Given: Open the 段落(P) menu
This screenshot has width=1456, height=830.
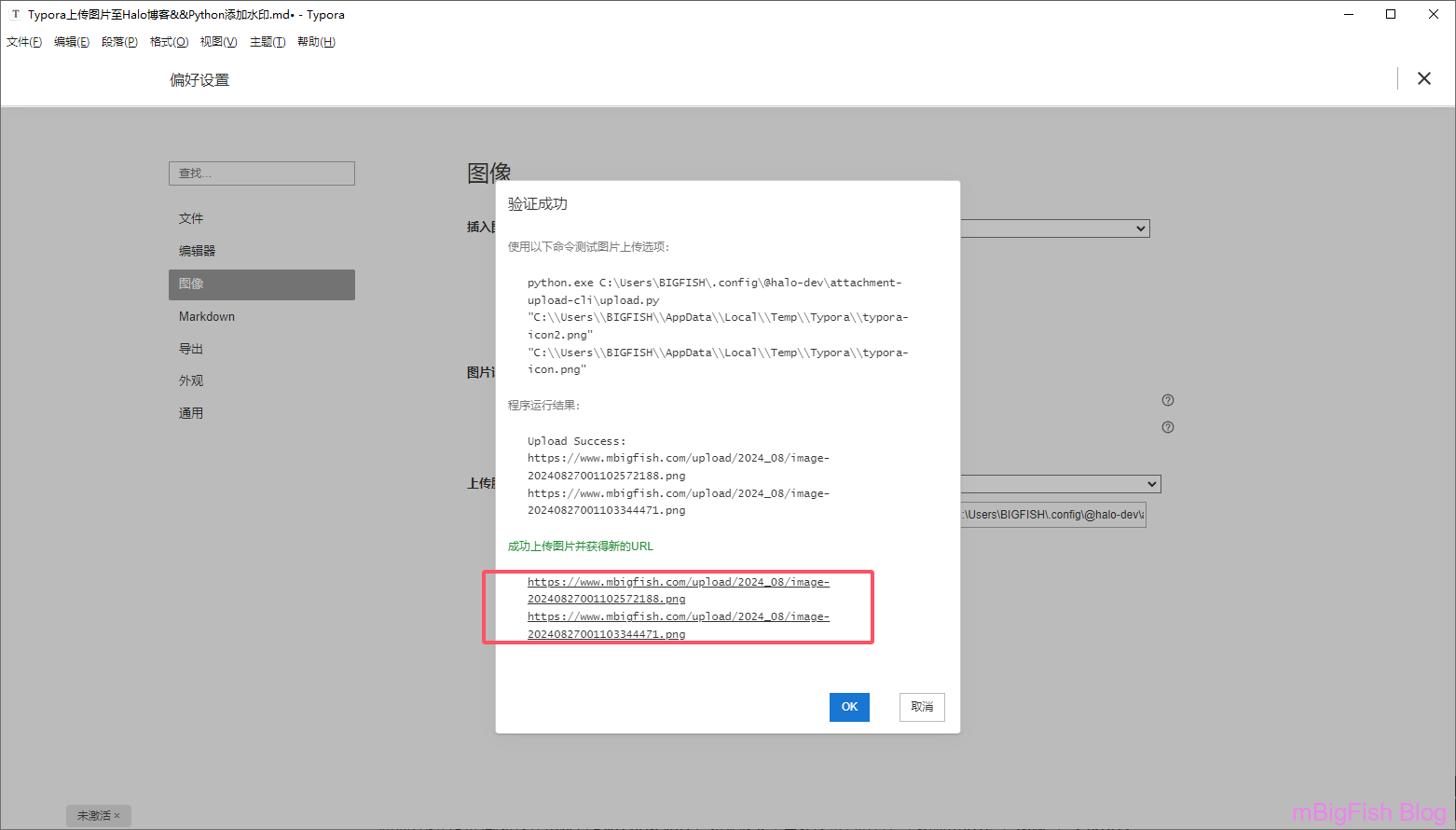Looking at the screenshot, I should [119, 42].
